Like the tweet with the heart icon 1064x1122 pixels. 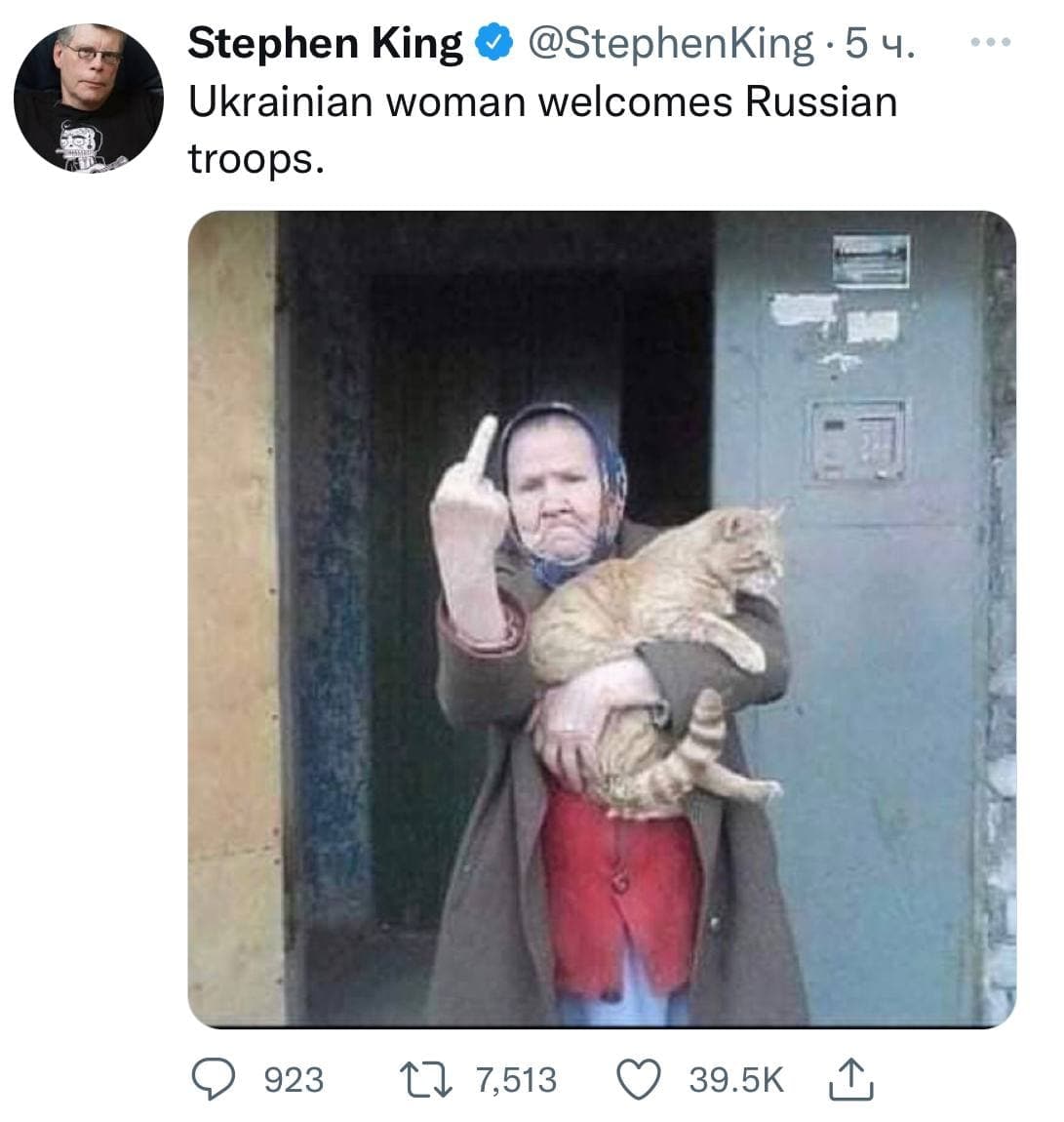coord(641,1079)
